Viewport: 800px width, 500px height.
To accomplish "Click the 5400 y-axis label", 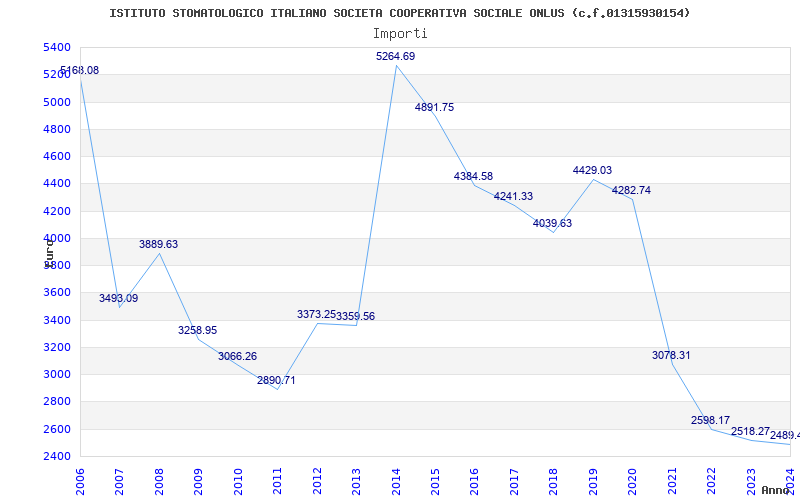I will coord(57,47).
